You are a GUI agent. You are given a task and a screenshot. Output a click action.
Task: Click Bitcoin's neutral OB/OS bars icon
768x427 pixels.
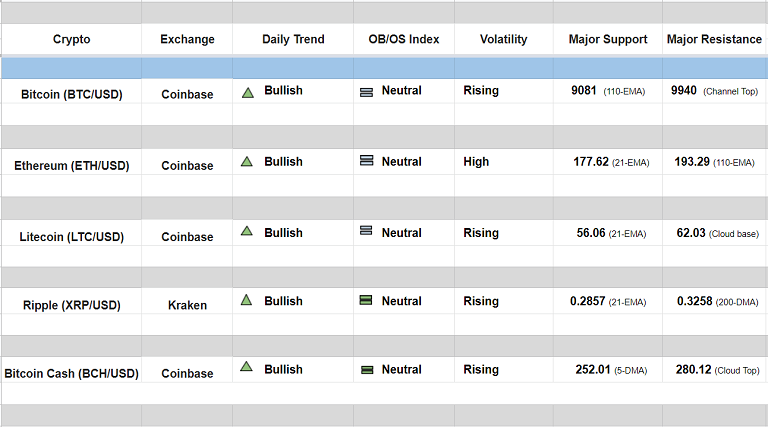point(366,92)
